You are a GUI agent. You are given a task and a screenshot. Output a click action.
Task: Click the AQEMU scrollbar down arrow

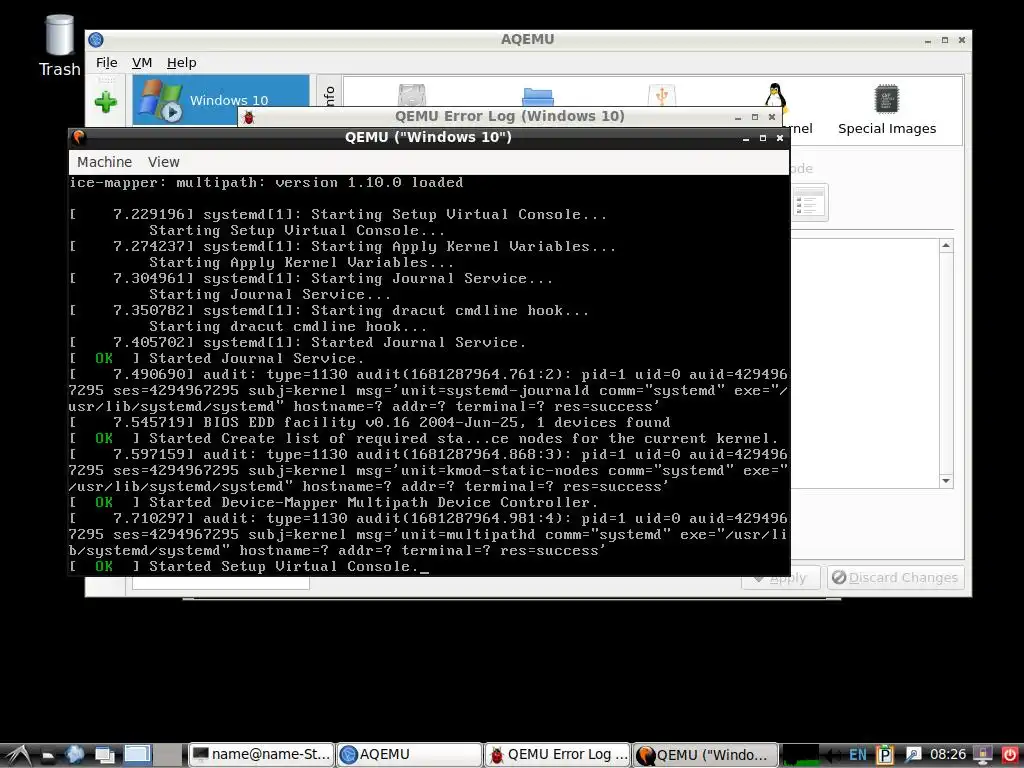click(x=946, y=481)
